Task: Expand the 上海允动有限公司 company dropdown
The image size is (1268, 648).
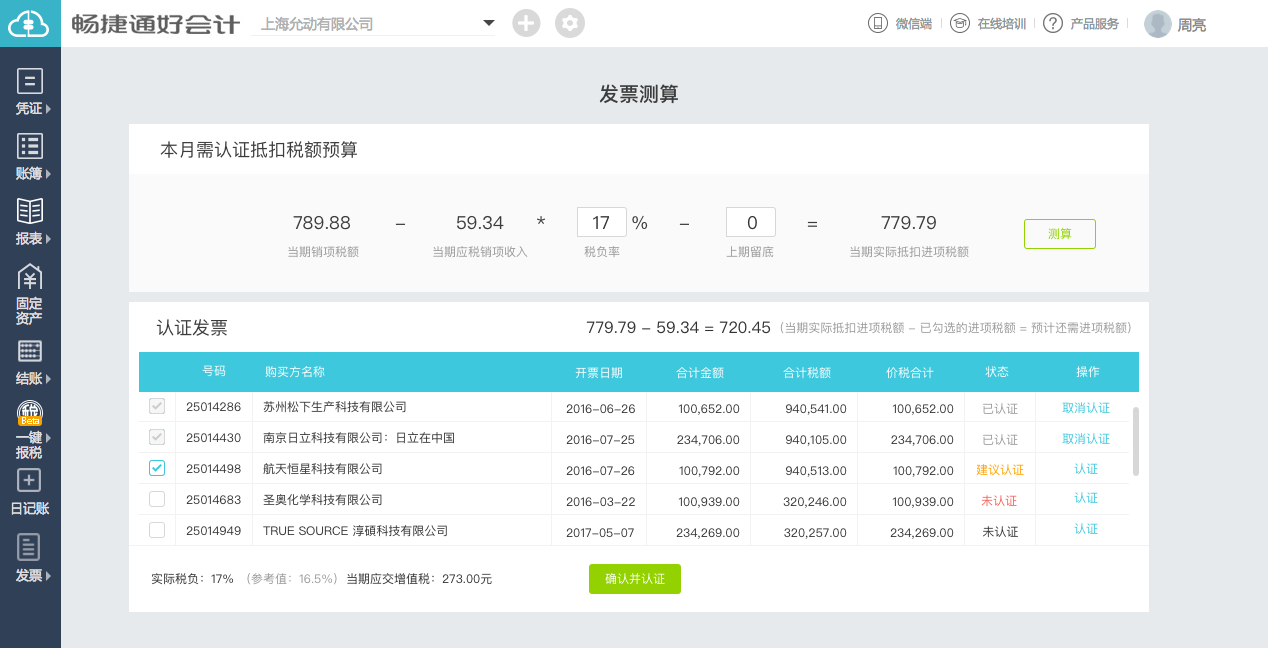Action: coord(488,23)
